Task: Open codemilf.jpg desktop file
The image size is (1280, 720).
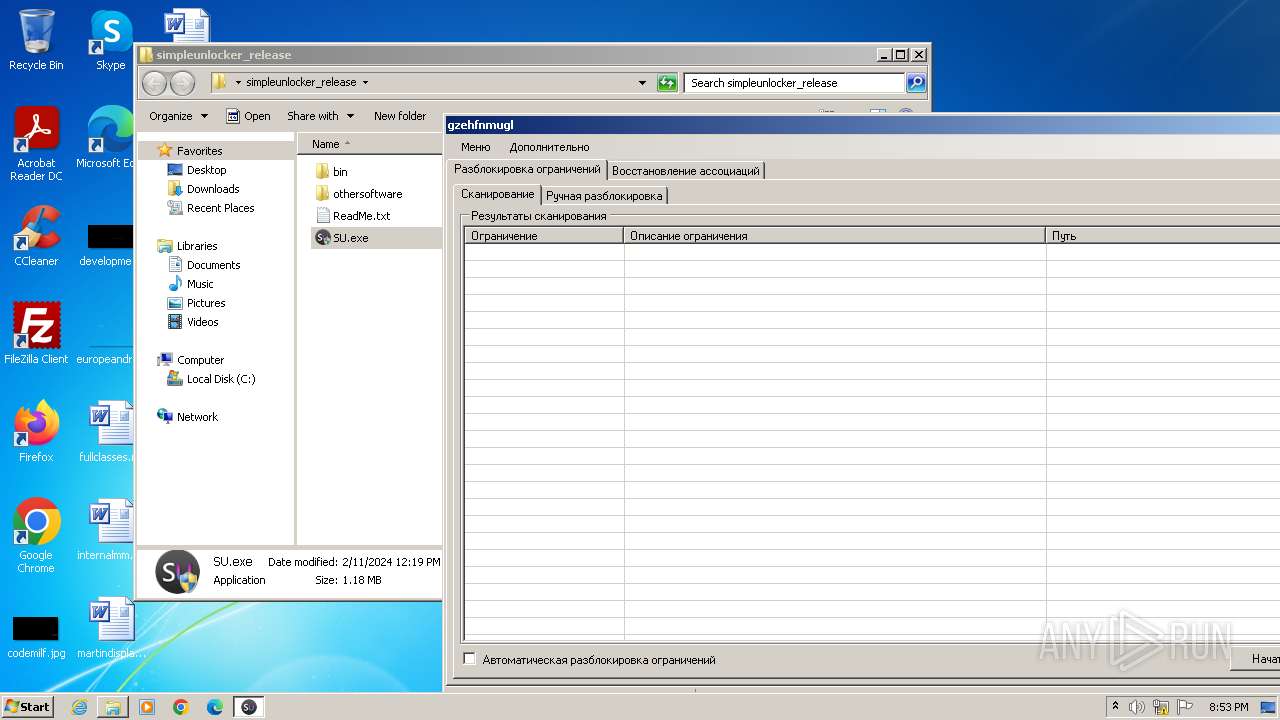Action: click(x=36, y=638)
